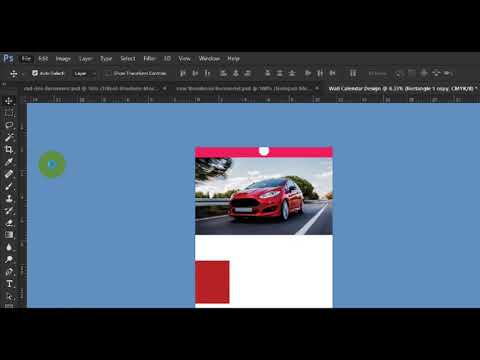480x360 pixels.
Task: Open the Window menu
Action: pos(209,59)
